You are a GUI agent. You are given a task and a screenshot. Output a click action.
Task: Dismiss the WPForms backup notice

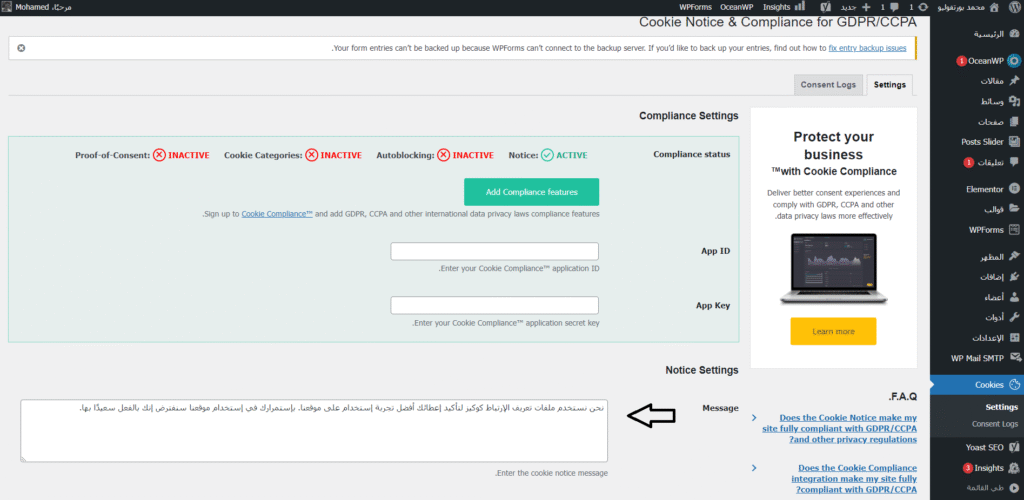(x=21, y=48)
